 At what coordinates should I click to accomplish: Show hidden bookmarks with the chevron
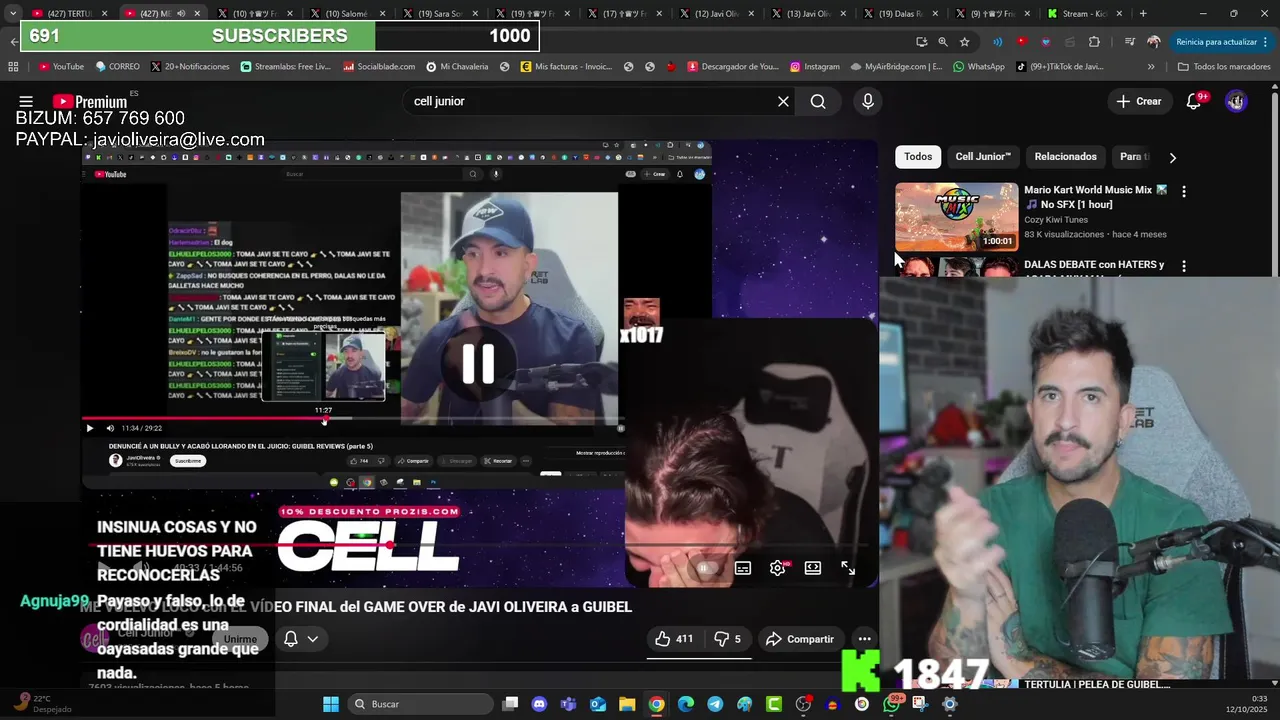pyautogui.click(x=1151, y=66)
